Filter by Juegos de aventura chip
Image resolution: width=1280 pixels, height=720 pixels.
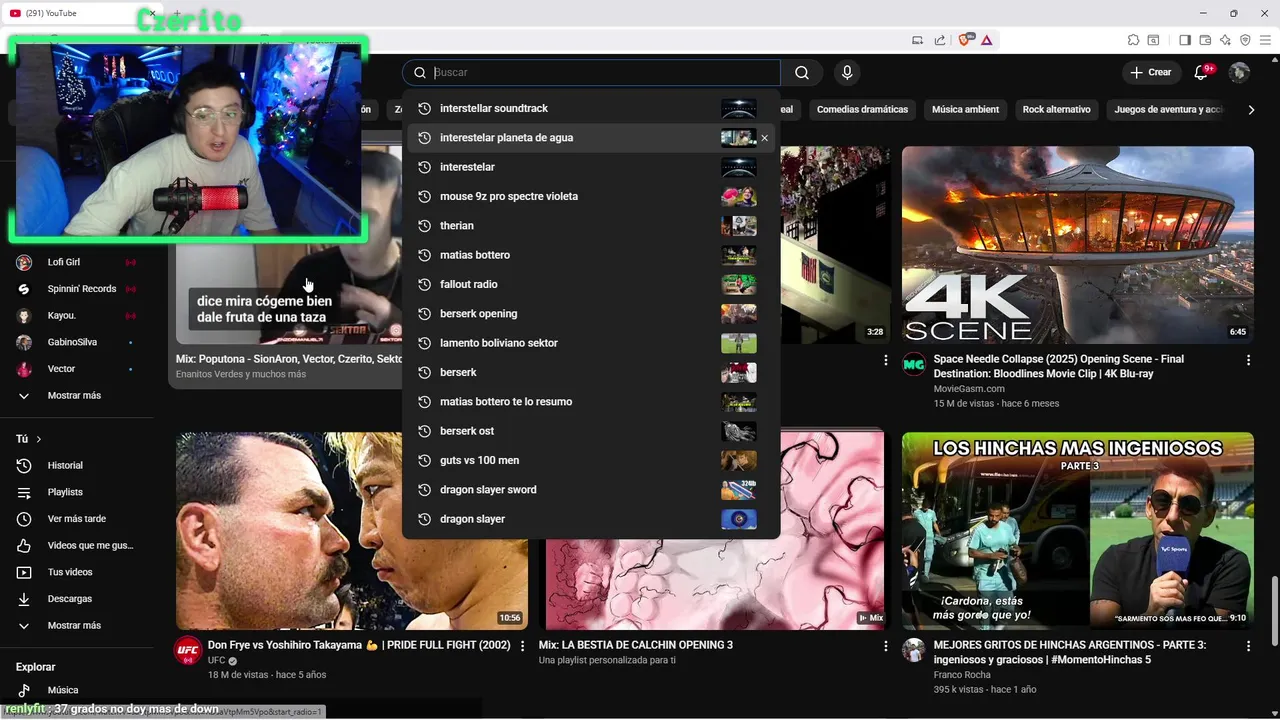point(1168,110)
